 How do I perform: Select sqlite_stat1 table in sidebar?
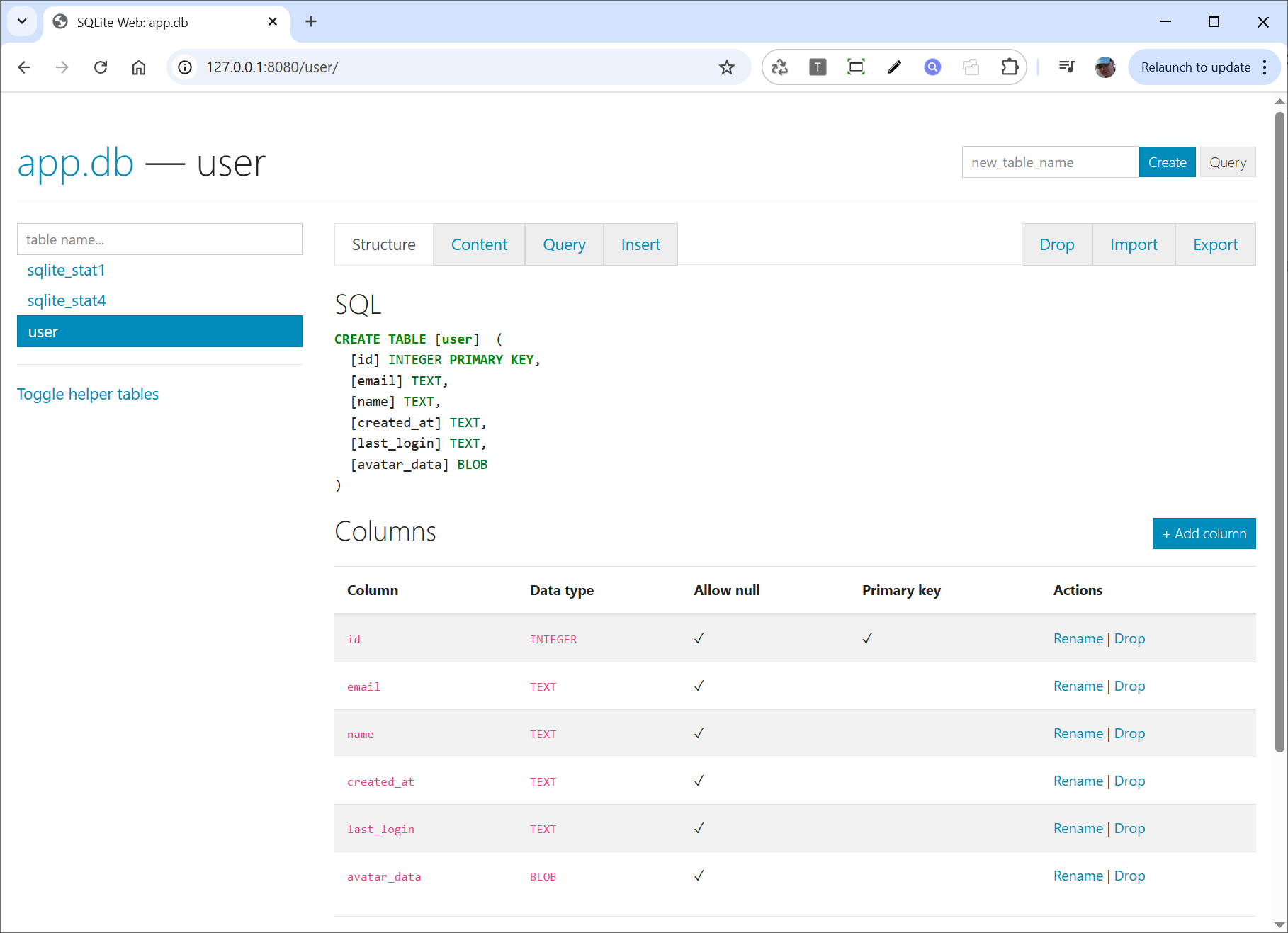[x=67, y=270]
